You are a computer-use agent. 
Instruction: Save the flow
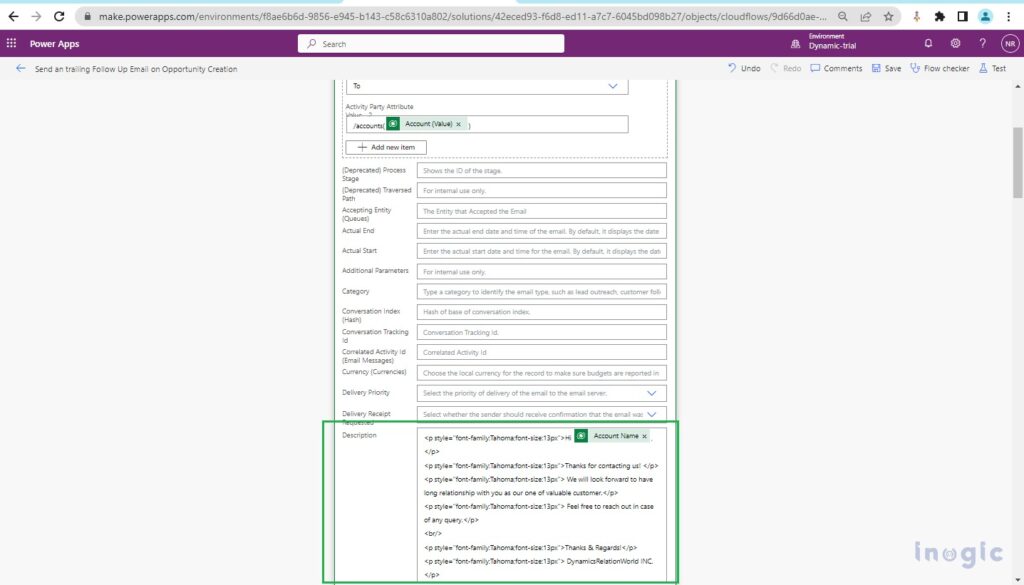[x=886, y=68]
